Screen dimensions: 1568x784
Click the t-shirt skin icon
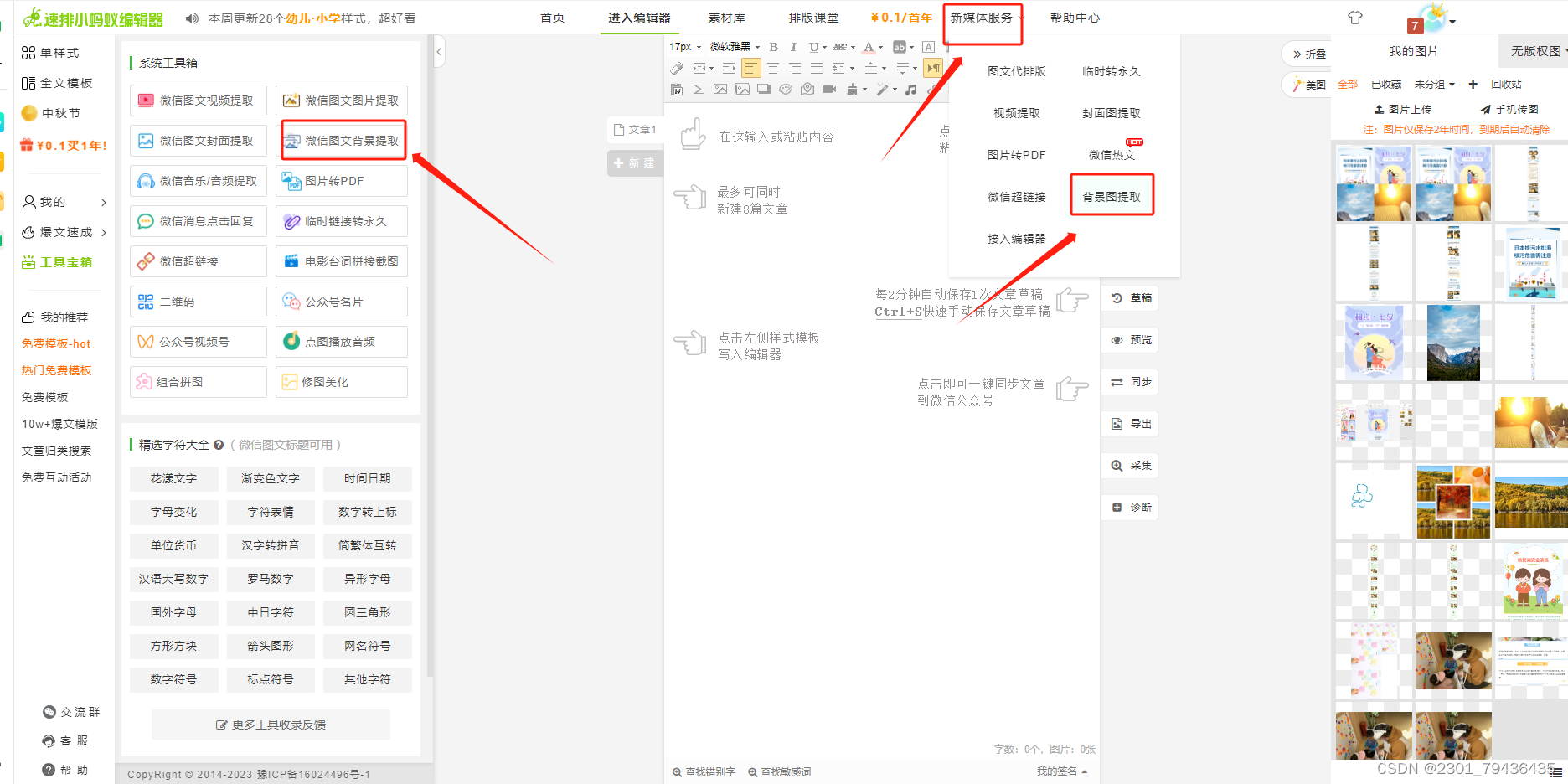click(x=1355, y=18)
